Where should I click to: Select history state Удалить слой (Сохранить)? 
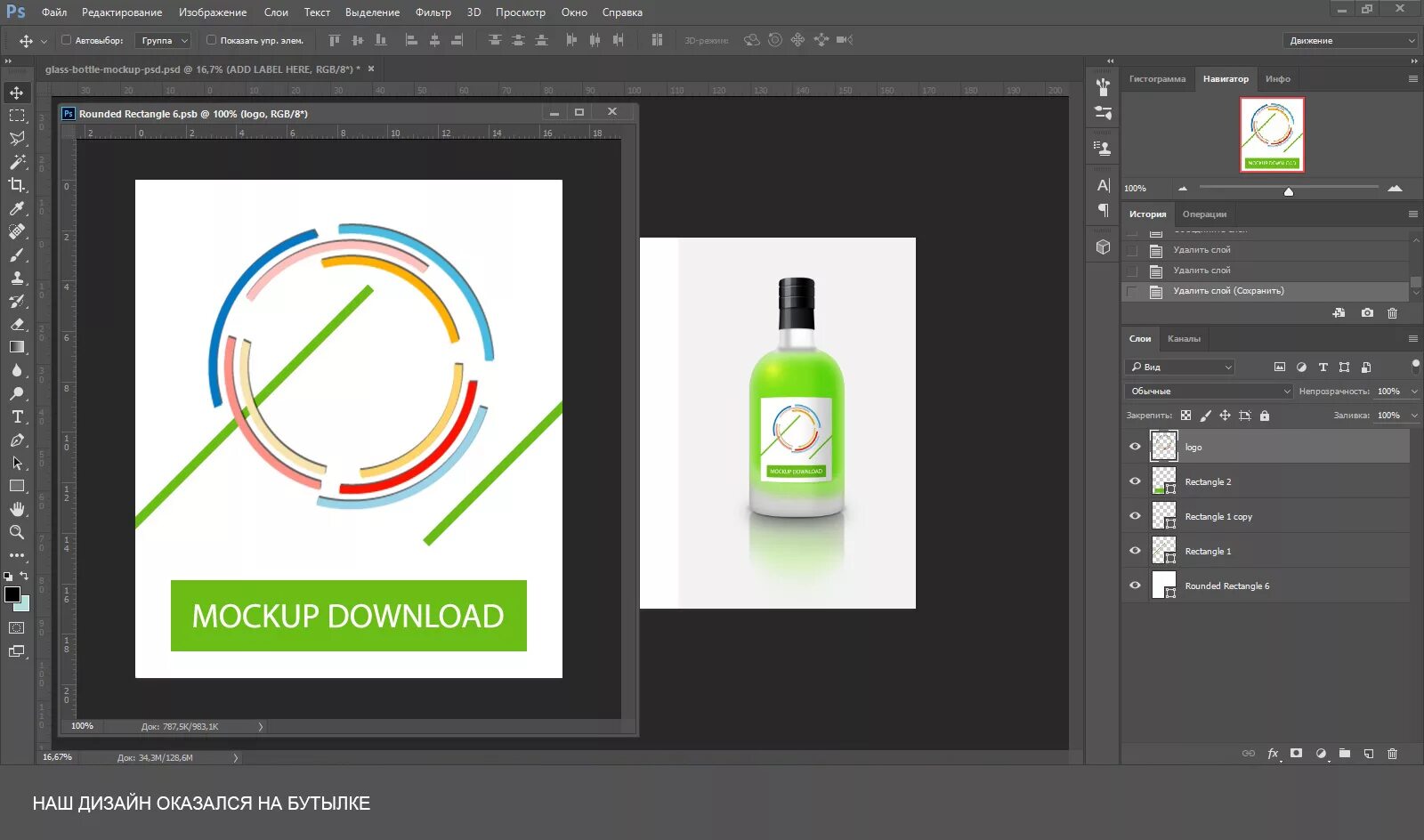coord(1266,291)
